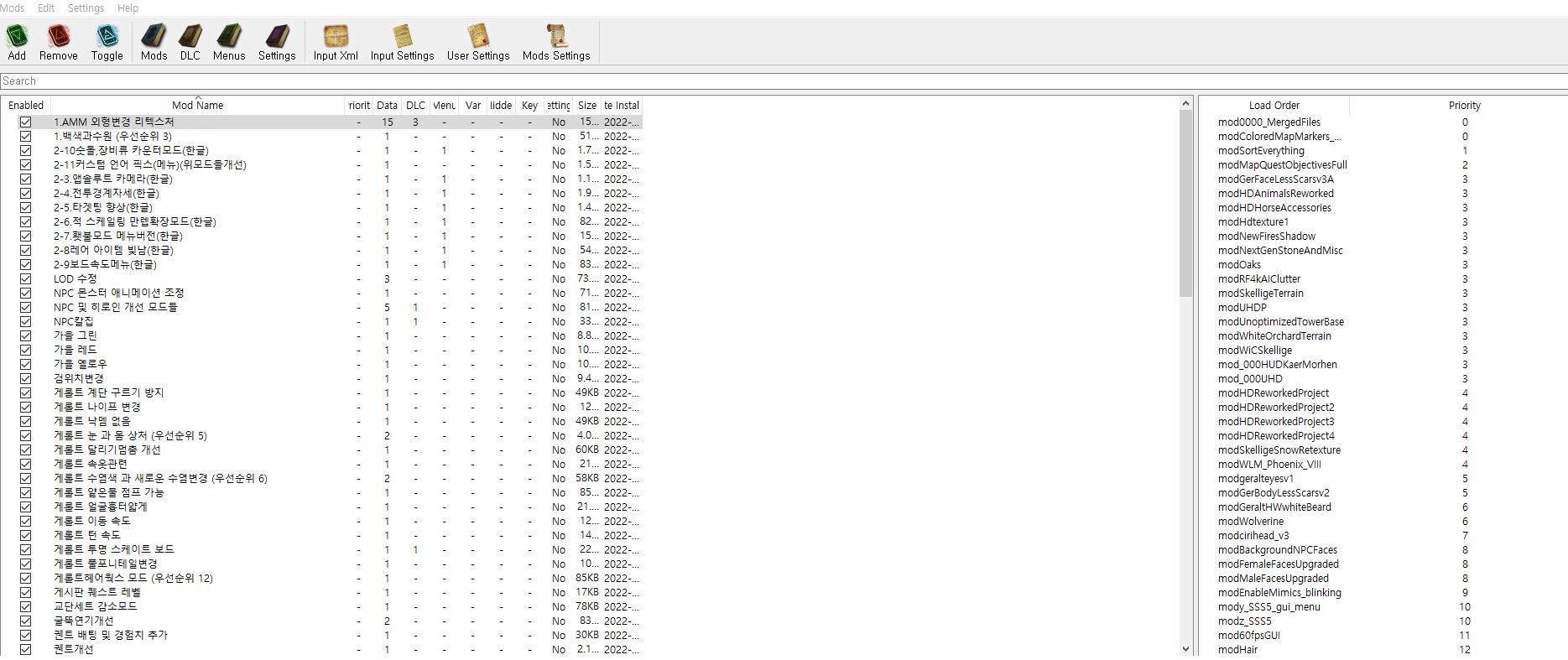1568x660 pixels.
Task: Toggle the LOD 수정 mod checkbox
Action: point(25,278)
